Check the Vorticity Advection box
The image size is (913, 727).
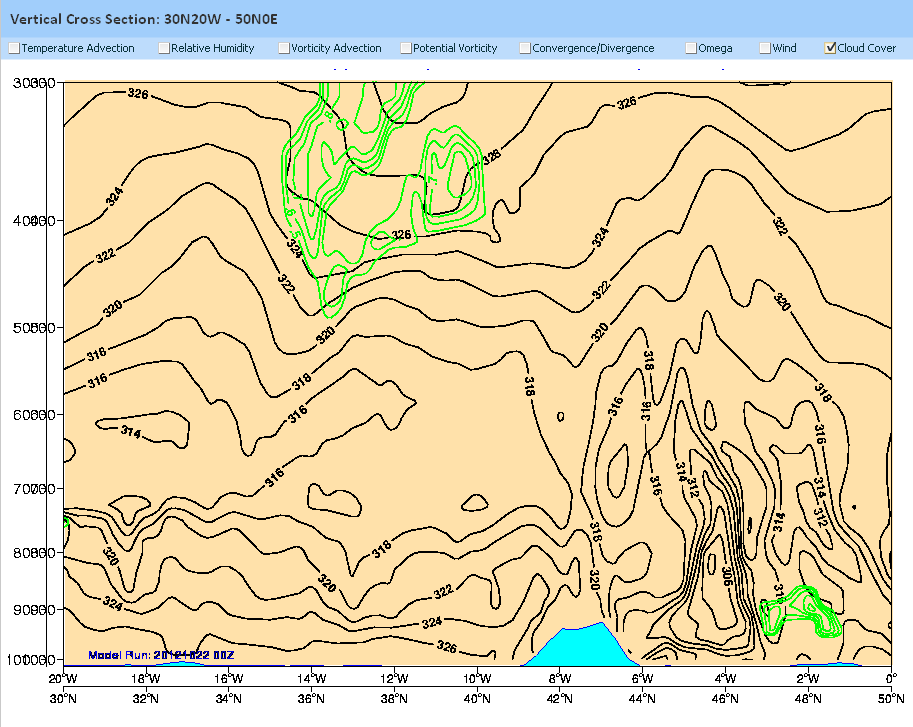point(284,48)
